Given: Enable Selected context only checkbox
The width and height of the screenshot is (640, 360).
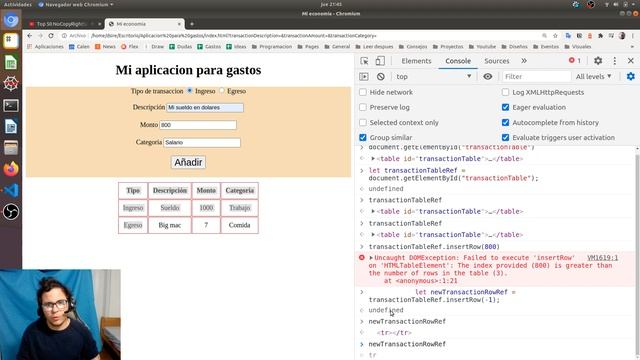Looking at the screenshot, I should (x=362, y=122).
